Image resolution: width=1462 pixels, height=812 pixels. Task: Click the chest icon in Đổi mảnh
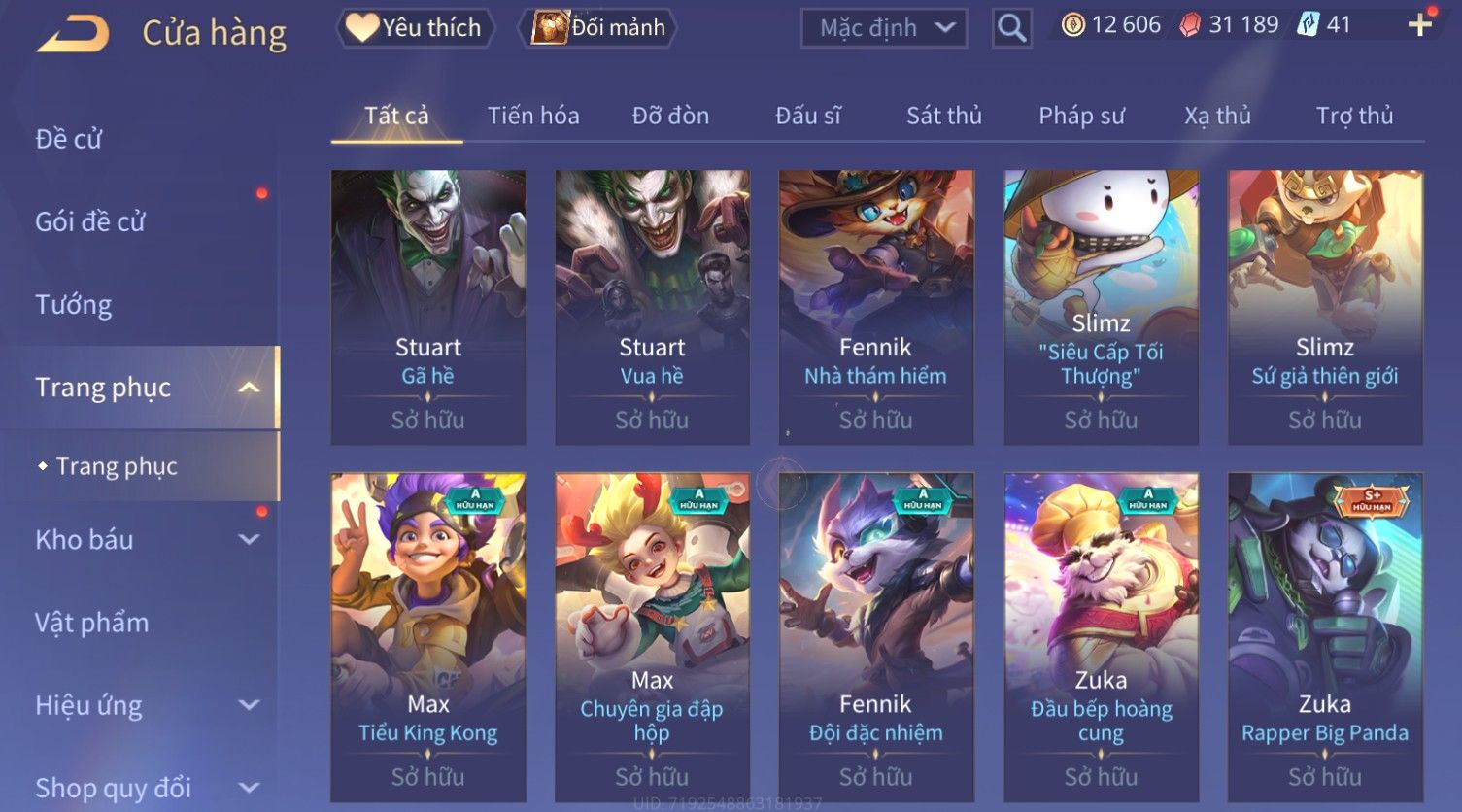549,27
